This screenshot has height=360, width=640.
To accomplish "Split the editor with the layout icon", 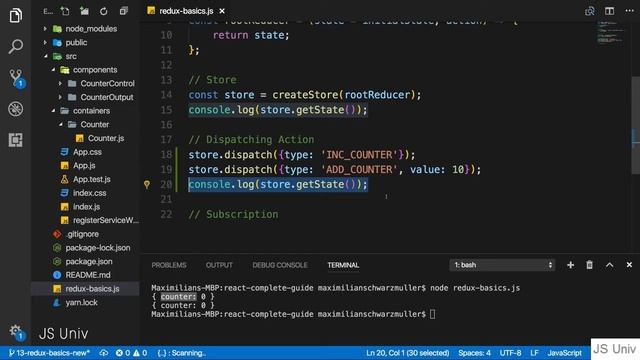I will tap(609, 11).
